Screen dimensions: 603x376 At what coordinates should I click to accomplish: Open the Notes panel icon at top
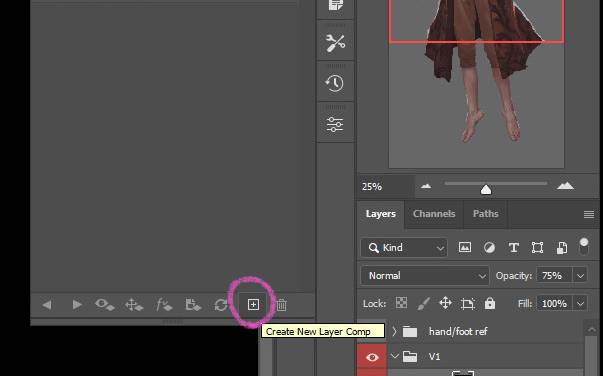coord(335,5)
